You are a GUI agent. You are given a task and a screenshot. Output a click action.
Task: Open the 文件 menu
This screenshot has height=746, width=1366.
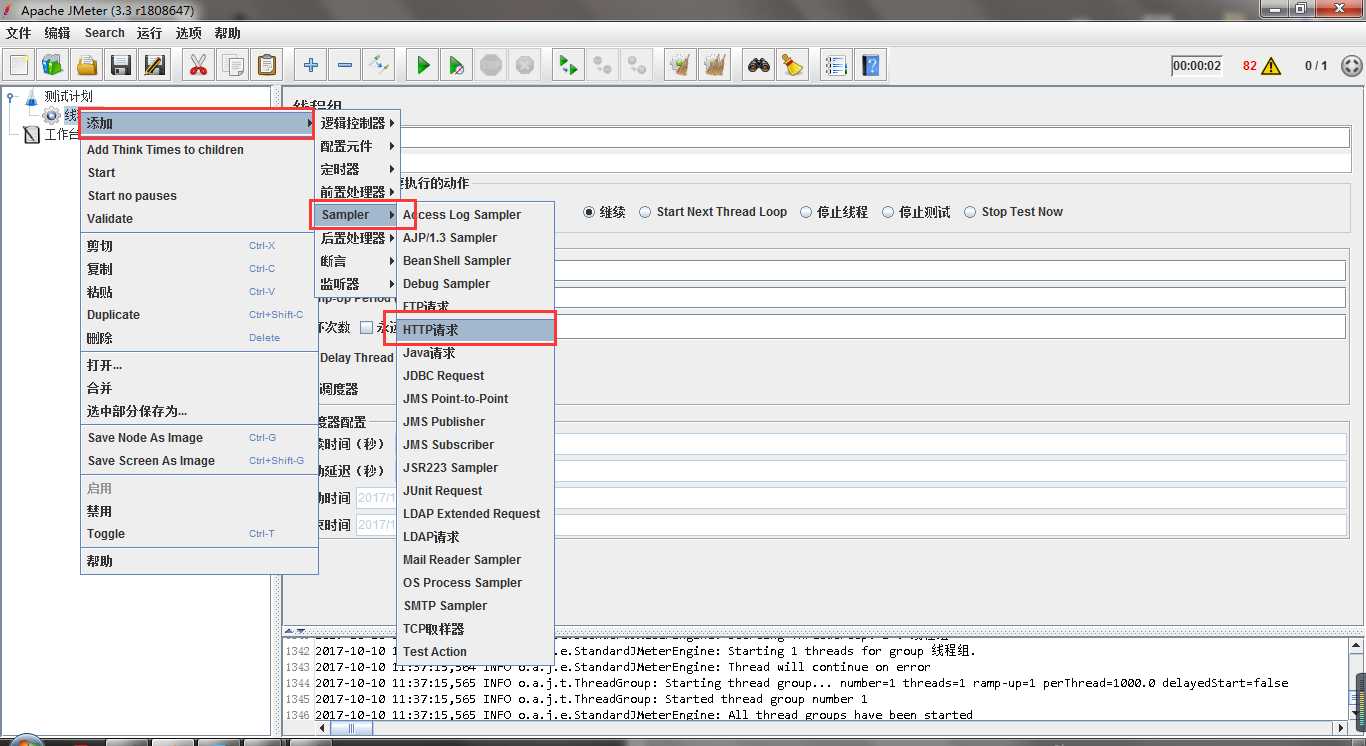click(19, 33)
